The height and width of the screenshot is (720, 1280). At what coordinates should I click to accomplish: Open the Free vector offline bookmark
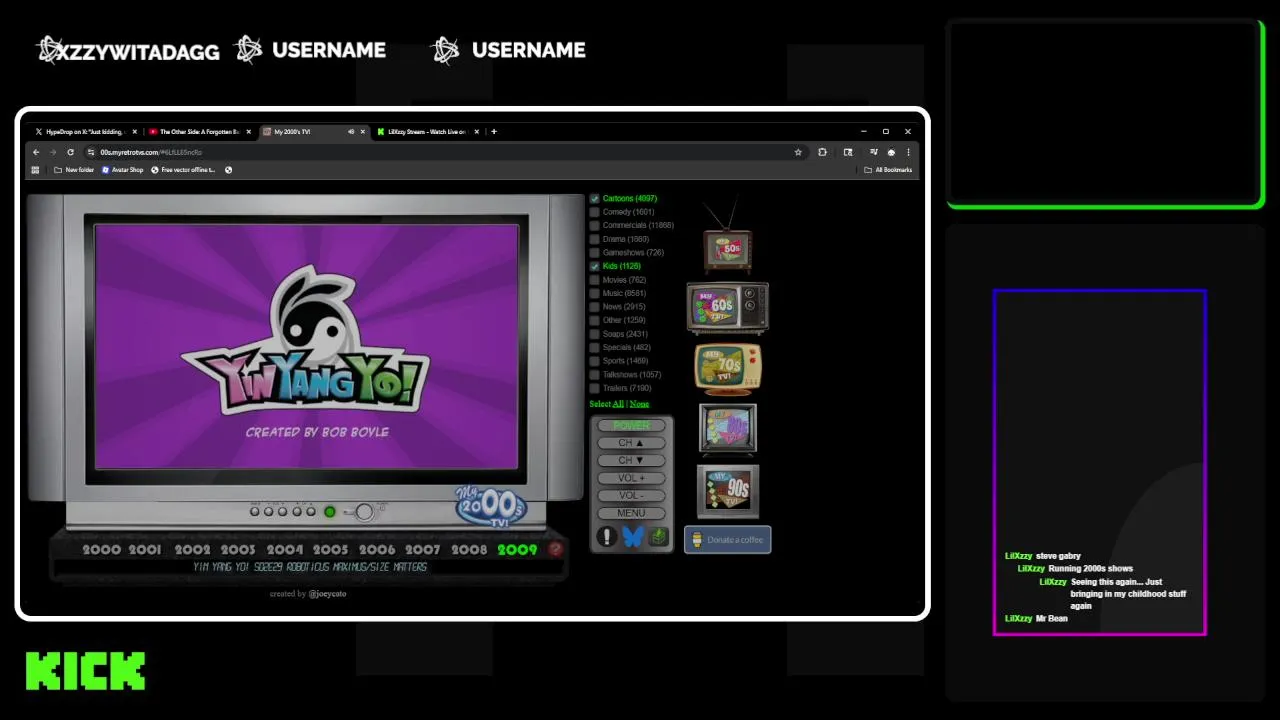tap(183, 170)
